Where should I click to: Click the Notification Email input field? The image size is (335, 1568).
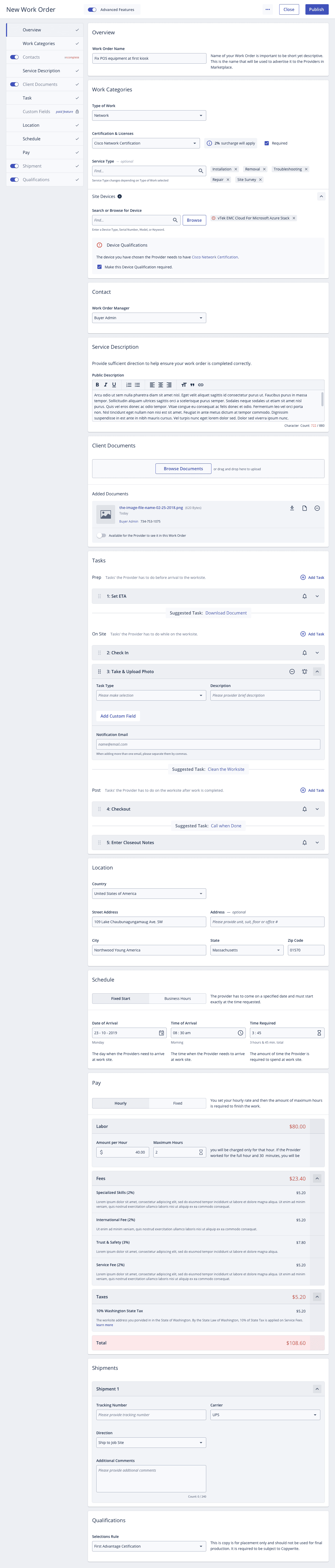208,744
